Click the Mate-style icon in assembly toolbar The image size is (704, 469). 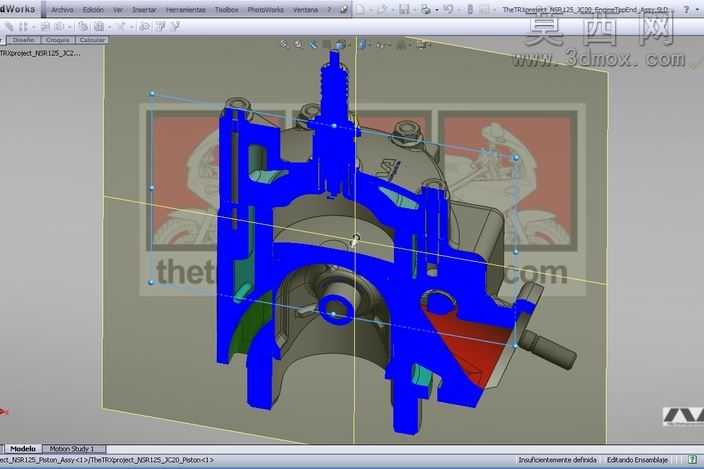(x=83, y=27)
